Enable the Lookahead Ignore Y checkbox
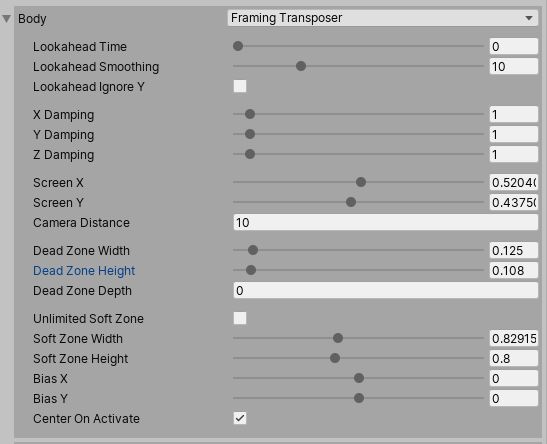The image size is (547, 444). pos(240,86)
